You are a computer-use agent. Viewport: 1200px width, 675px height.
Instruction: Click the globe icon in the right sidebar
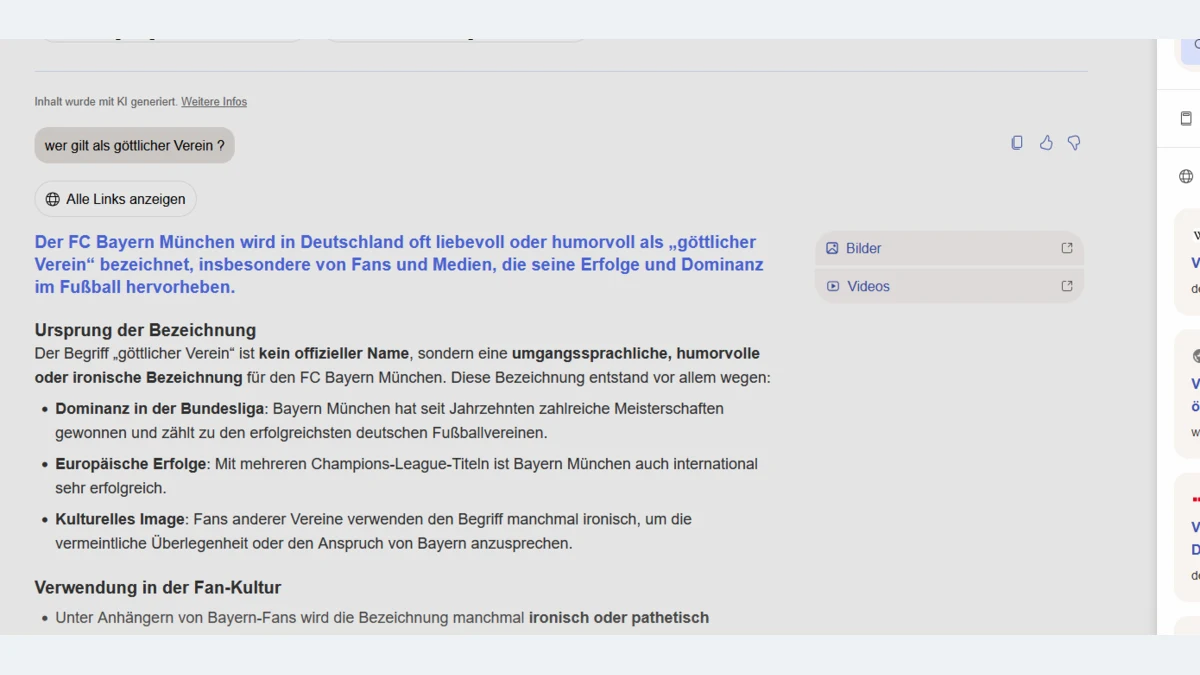[1186, 177]
